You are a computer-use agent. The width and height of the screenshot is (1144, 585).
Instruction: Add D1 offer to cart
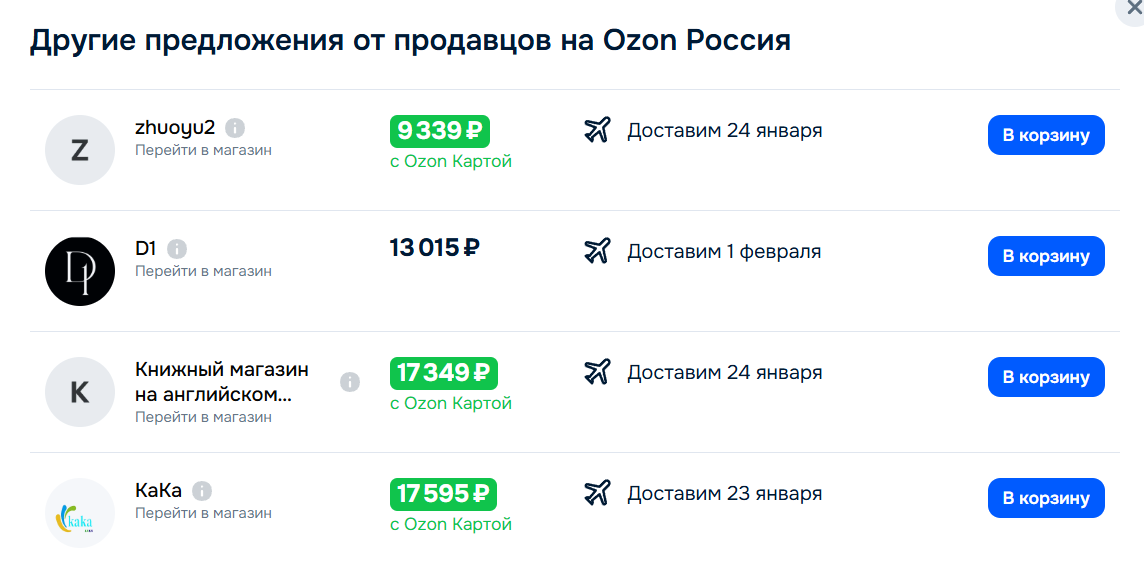pyautogui.click(x=1046, y=256)
